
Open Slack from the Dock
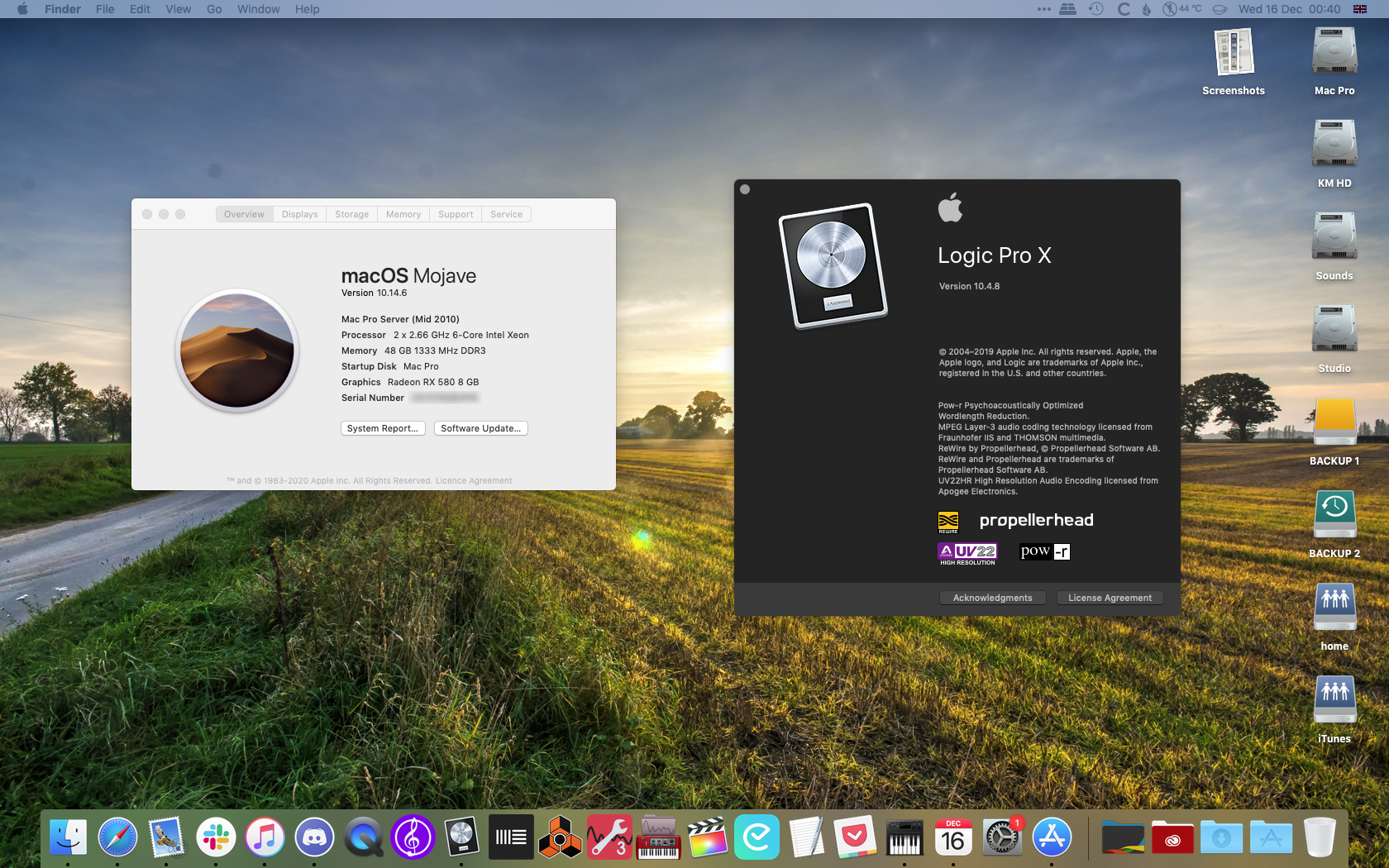click(216, 837)
